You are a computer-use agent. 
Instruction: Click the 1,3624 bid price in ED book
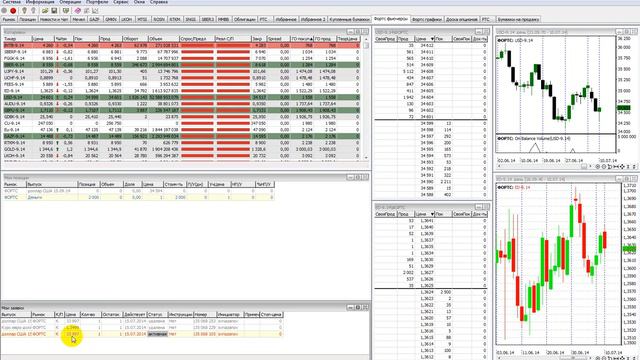(x=427, y=292)
